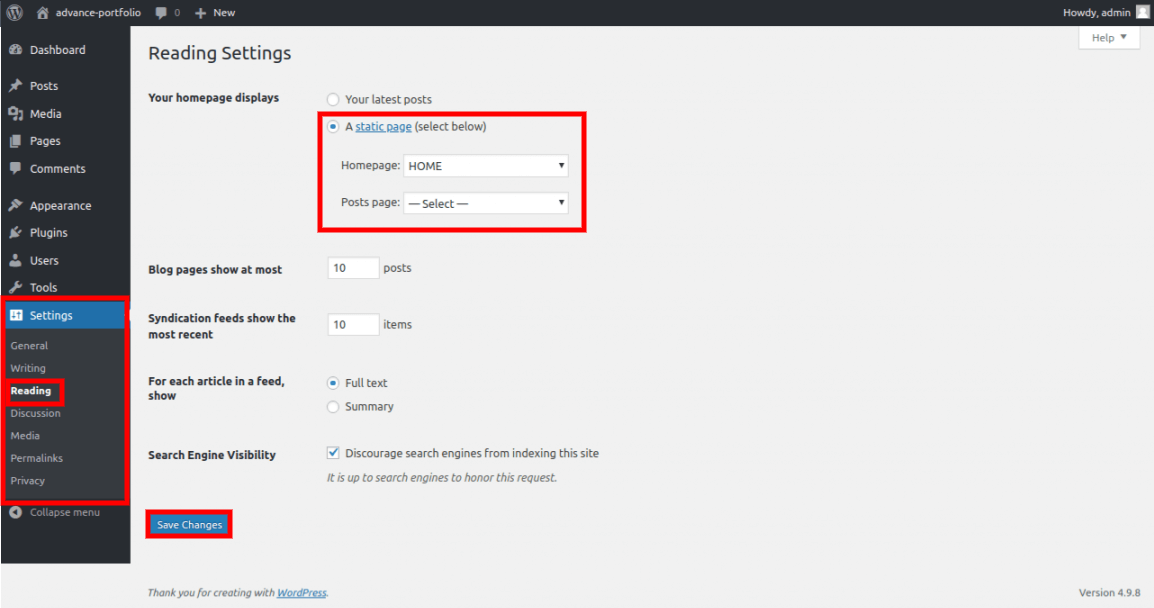Open Discussion settings submenu
This screenshot has height=608, width=1154.
pyautogui.click(x=35, y=413)
